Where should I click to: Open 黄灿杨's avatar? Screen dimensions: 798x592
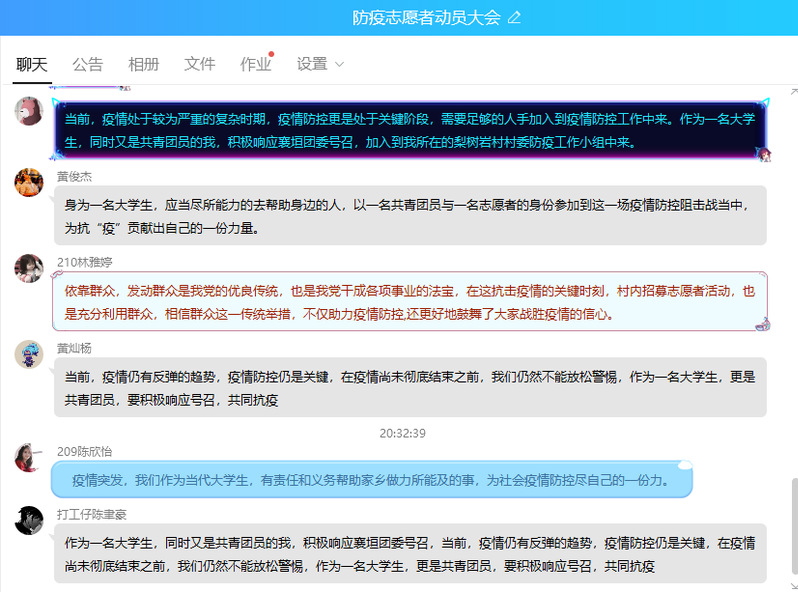pos(29,354)
